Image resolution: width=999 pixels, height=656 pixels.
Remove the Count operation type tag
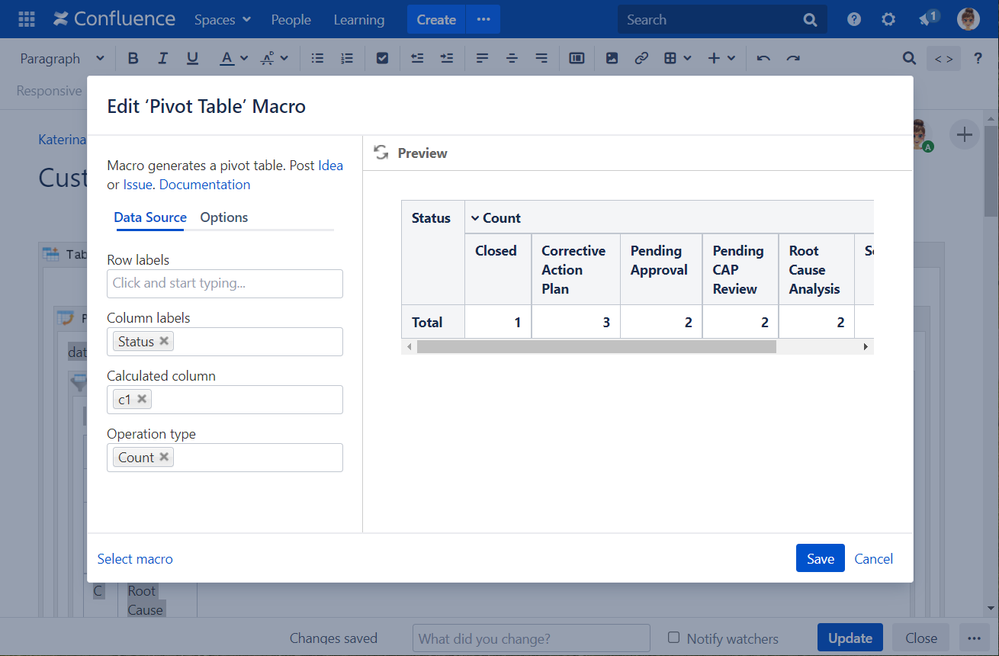pos(165,457)
